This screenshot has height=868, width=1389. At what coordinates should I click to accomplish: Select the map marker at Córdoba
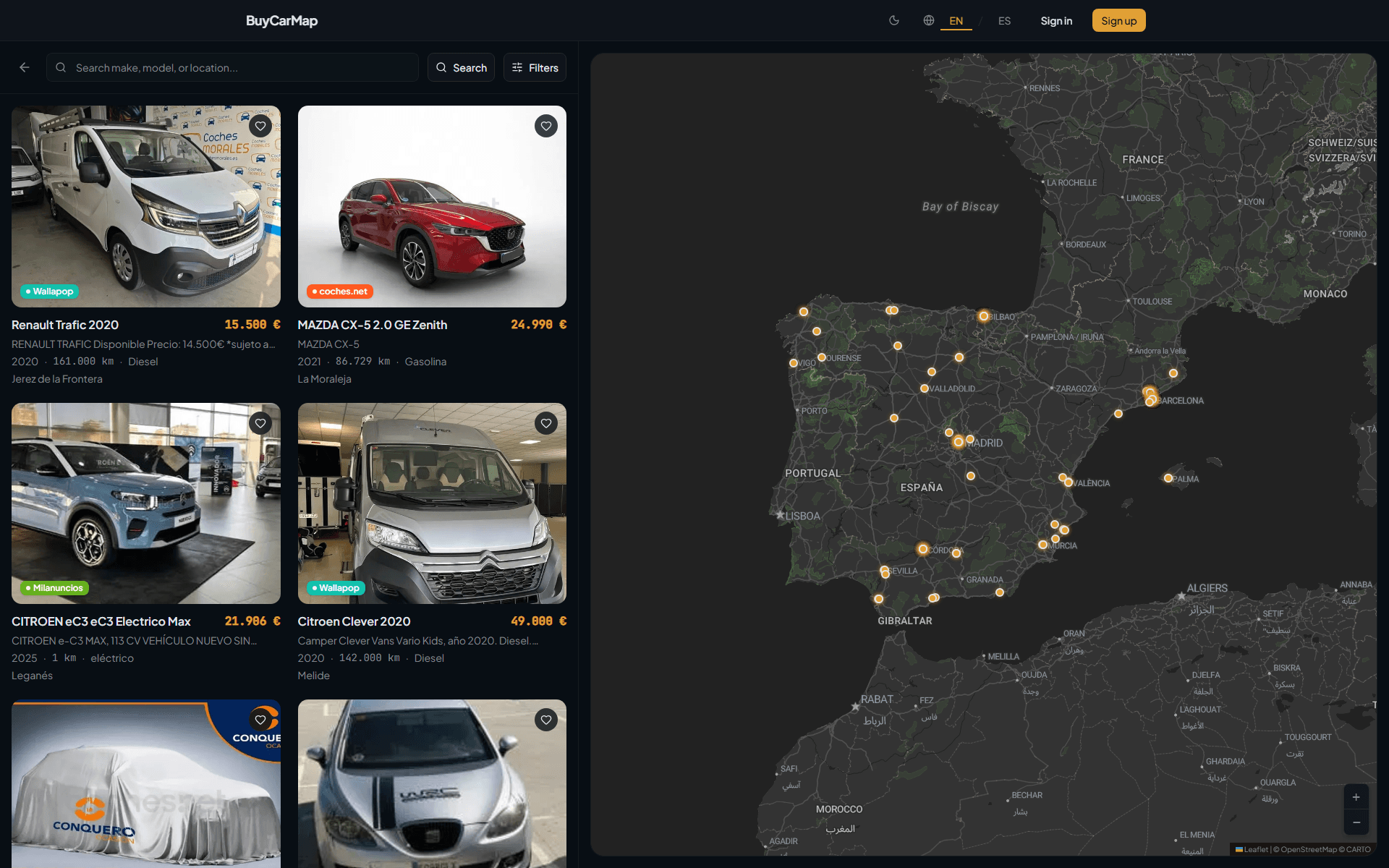pyautogui.click(x=922, y=549)
